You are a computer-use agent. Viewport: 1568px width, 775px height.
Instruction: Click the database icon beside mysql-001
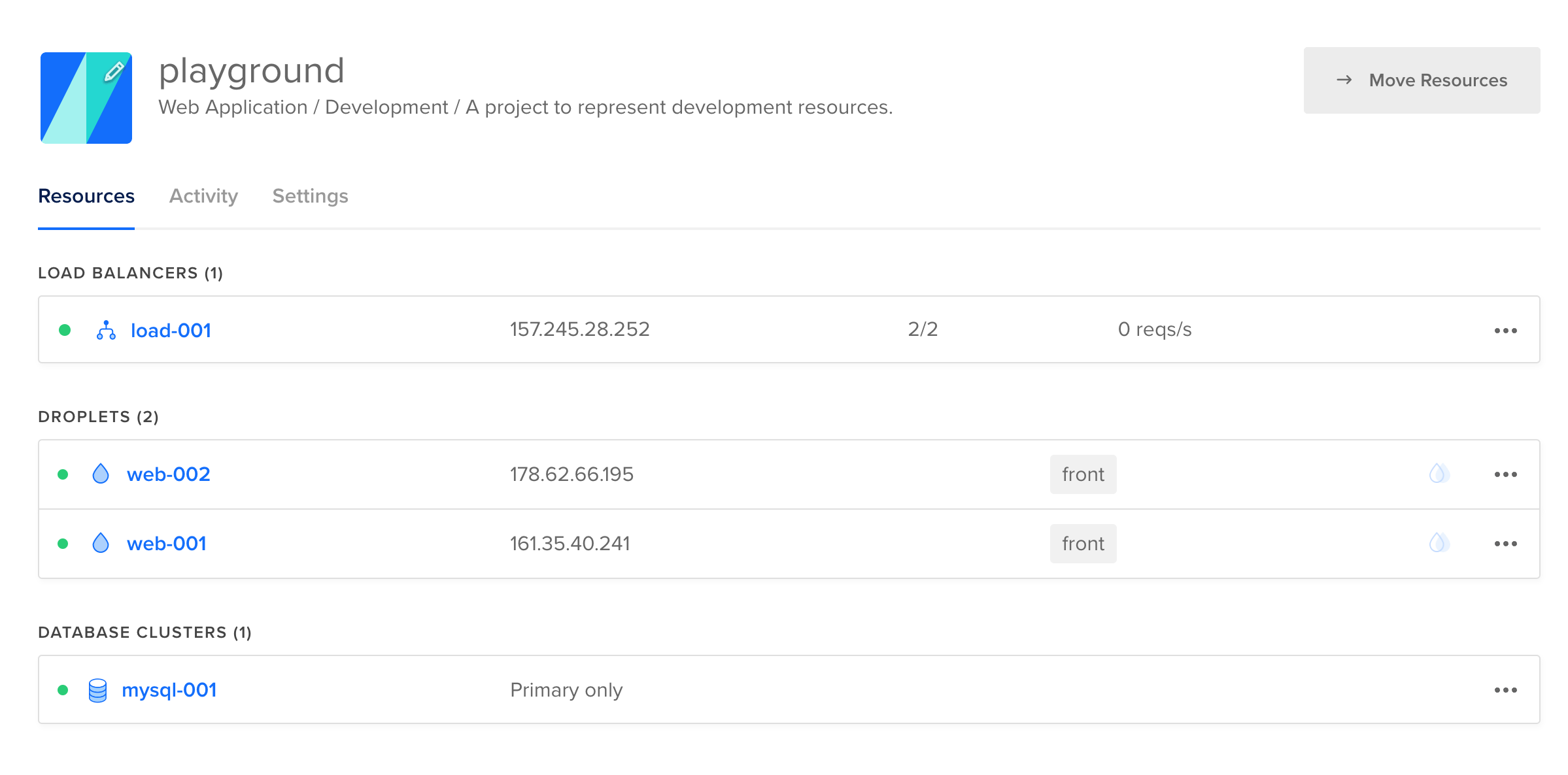[x=97, y=690]
